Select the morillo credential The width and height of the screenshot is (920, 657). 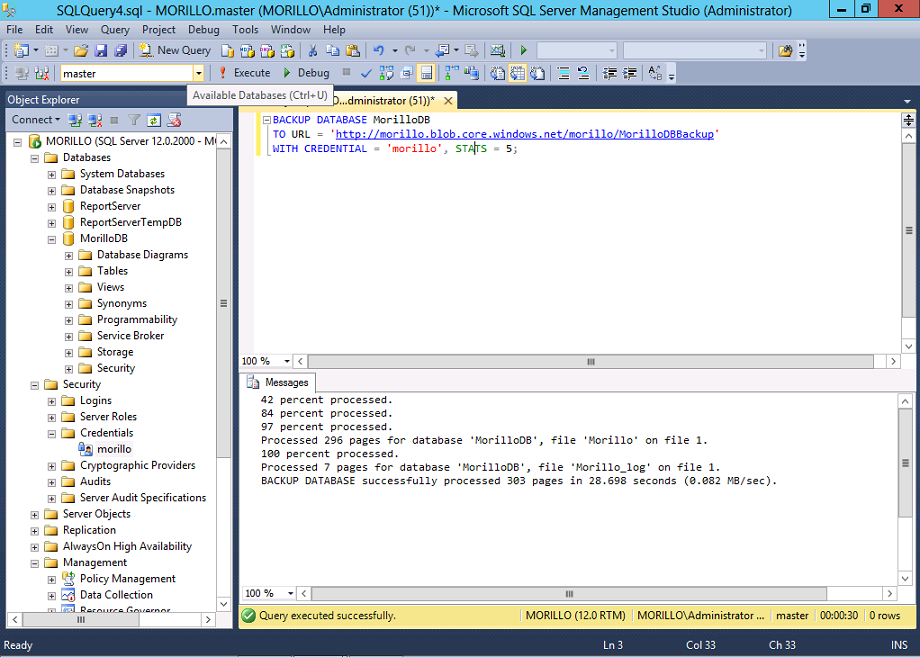pos(114,449)
